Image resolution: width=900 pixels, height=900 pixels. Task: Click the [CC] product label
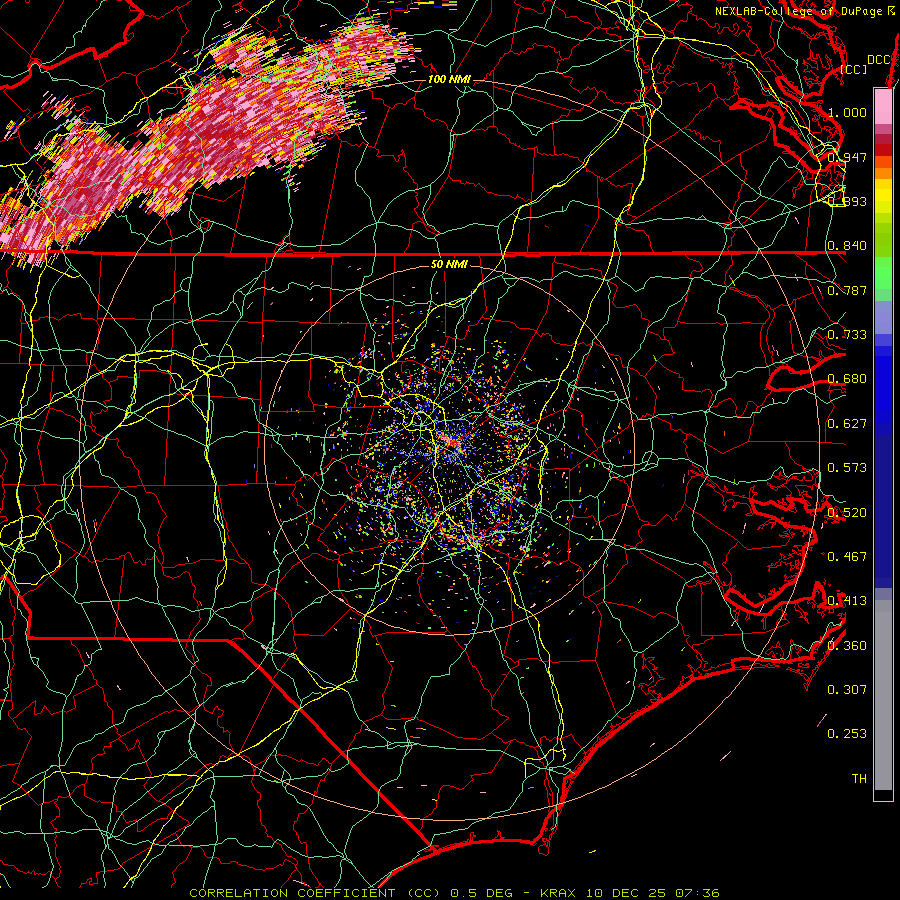click(854, 69)
